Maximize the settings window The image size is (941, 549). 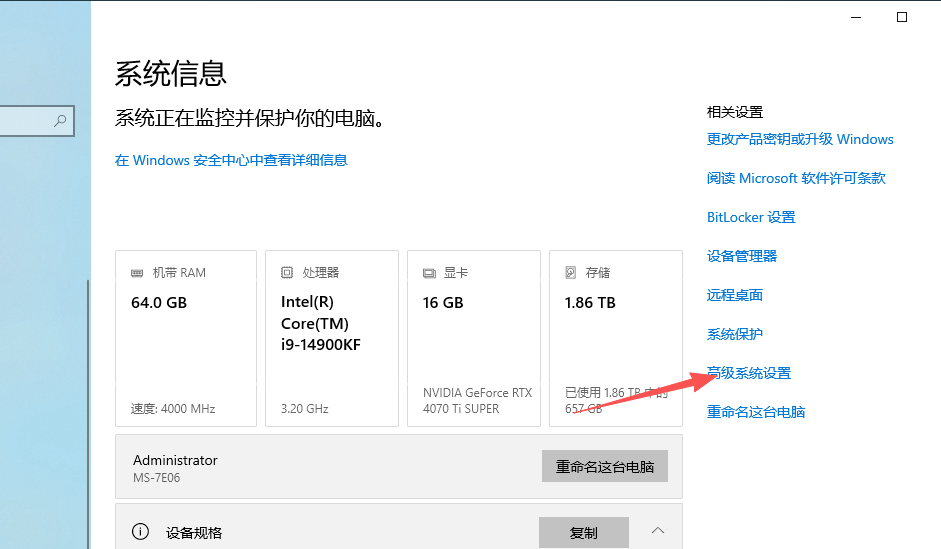click(x=902, y=17)
